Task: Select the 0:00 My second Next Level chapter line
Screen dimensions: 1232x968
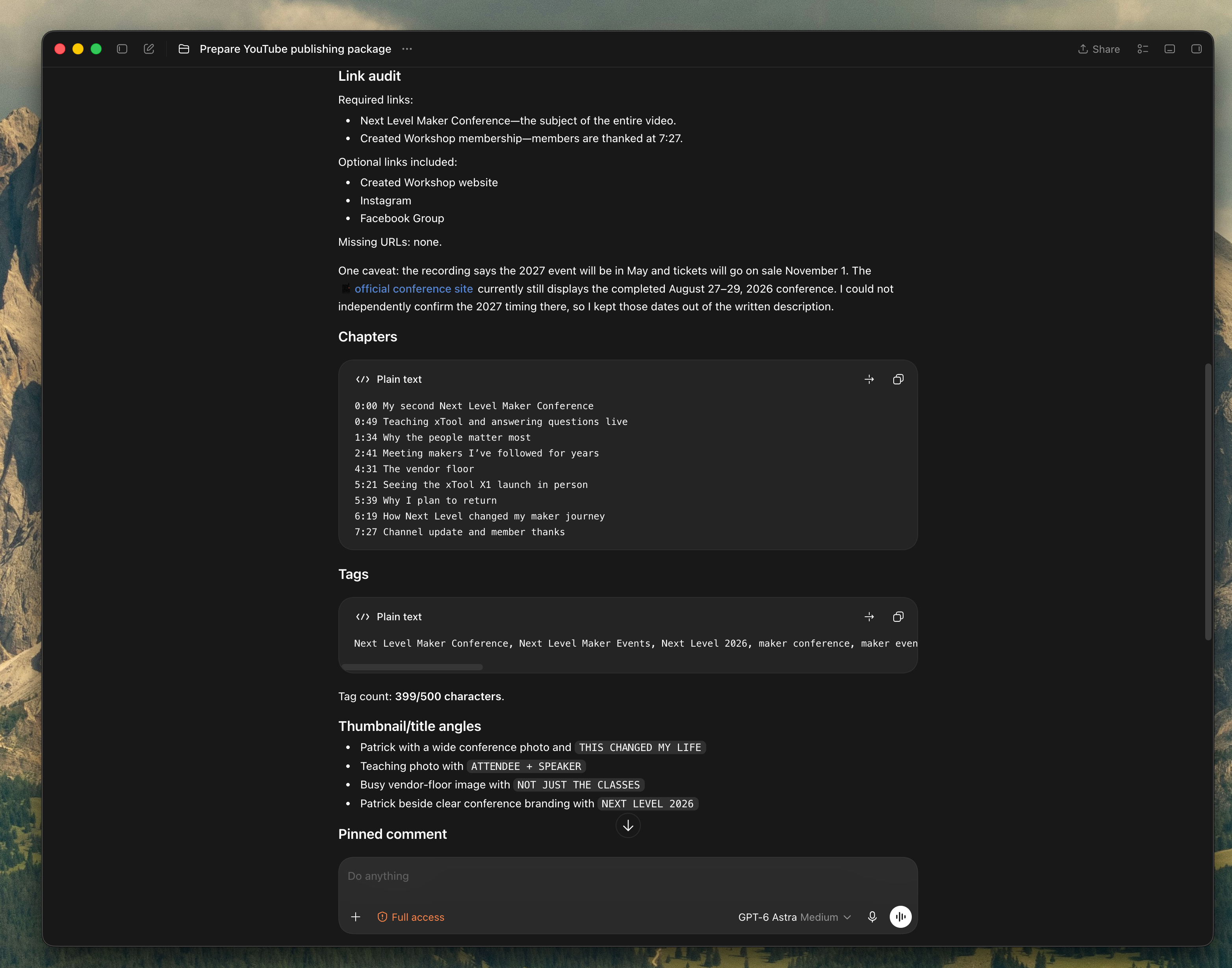Action: pos(474,406)
